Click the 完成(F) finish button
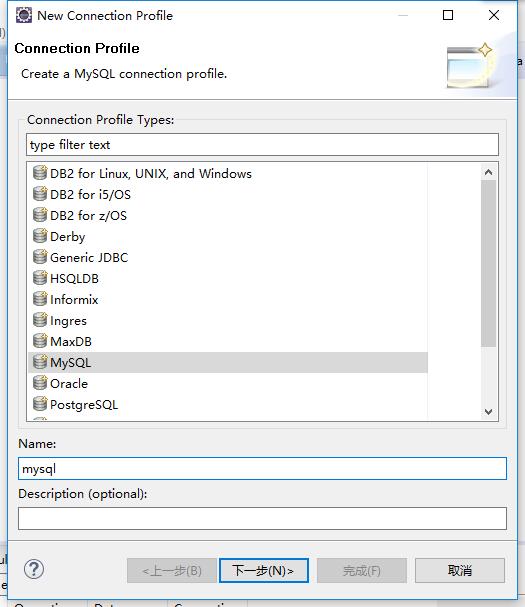The width and height of the screenshot is (525, 607). 362,570
